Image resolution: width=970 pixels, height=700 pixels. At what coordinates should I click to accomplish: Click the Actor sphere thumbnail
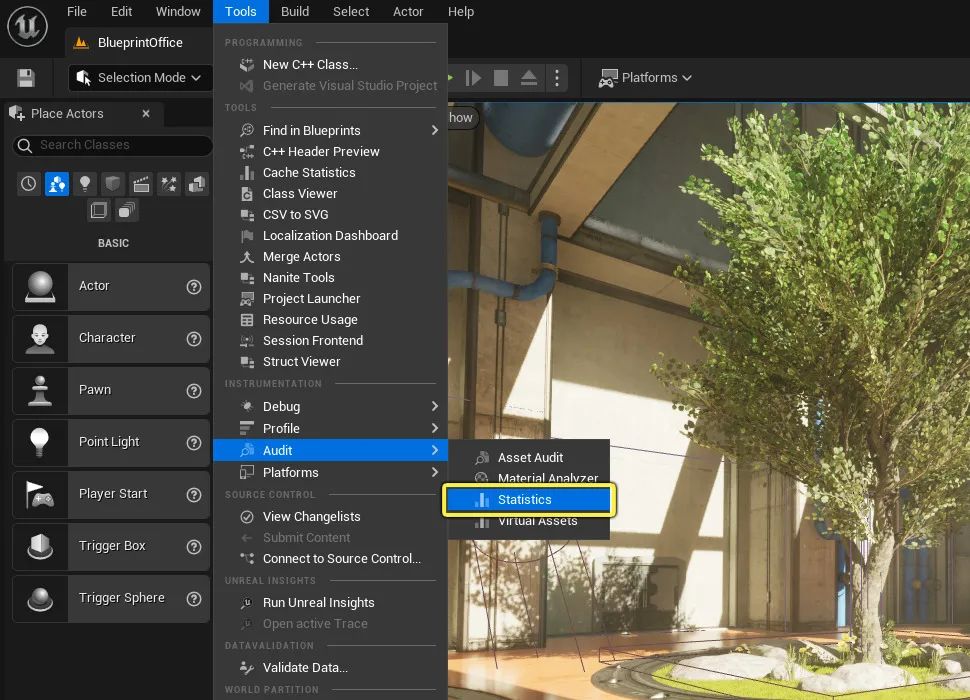click(x=40, y=286)
